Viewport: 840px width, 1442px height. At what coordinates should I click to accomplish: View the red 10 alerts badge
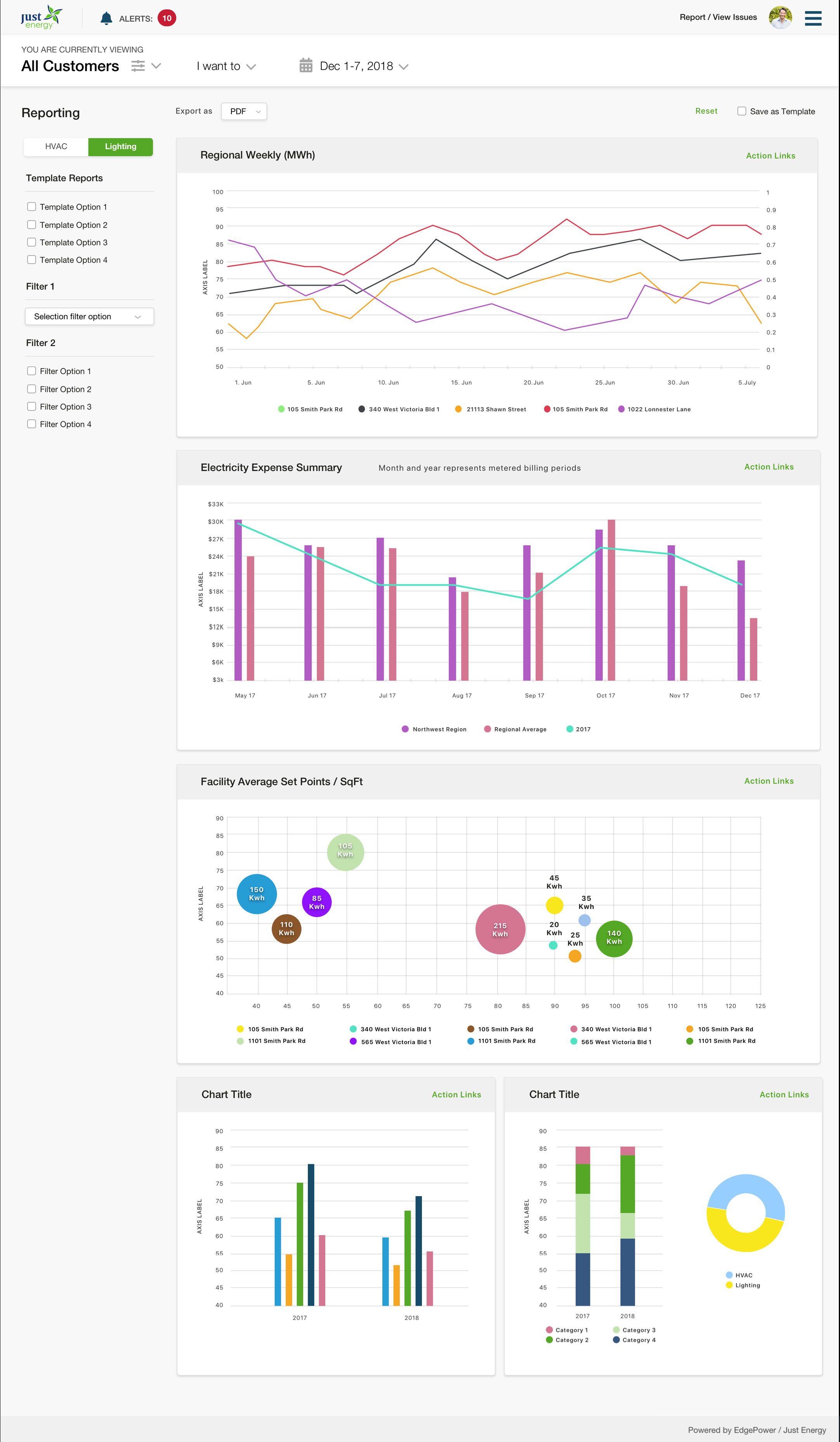click(x=167, y=18)
